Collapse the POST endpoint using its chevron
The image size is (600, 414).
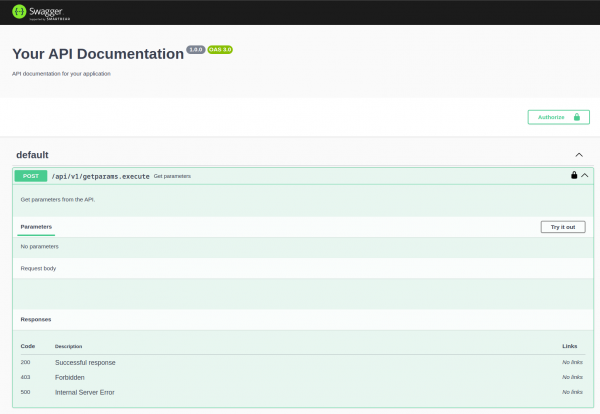(x=585, y=175)
